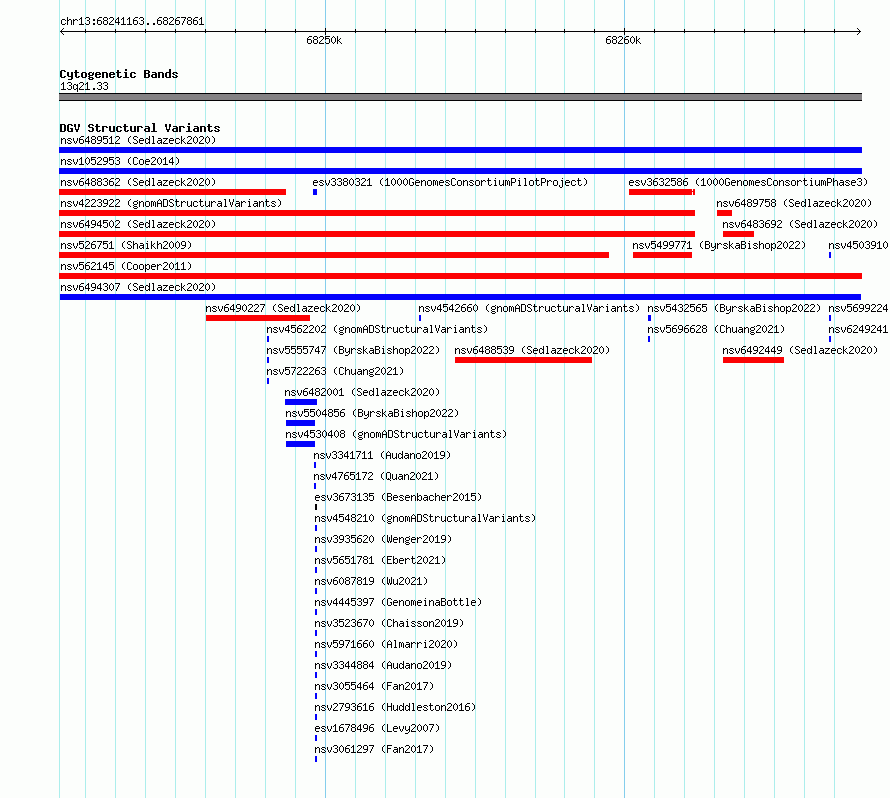Click the blue bar under nsv4530408
Image resolution: width=890 pixels, height=798 pixels.
coord(300,444)
